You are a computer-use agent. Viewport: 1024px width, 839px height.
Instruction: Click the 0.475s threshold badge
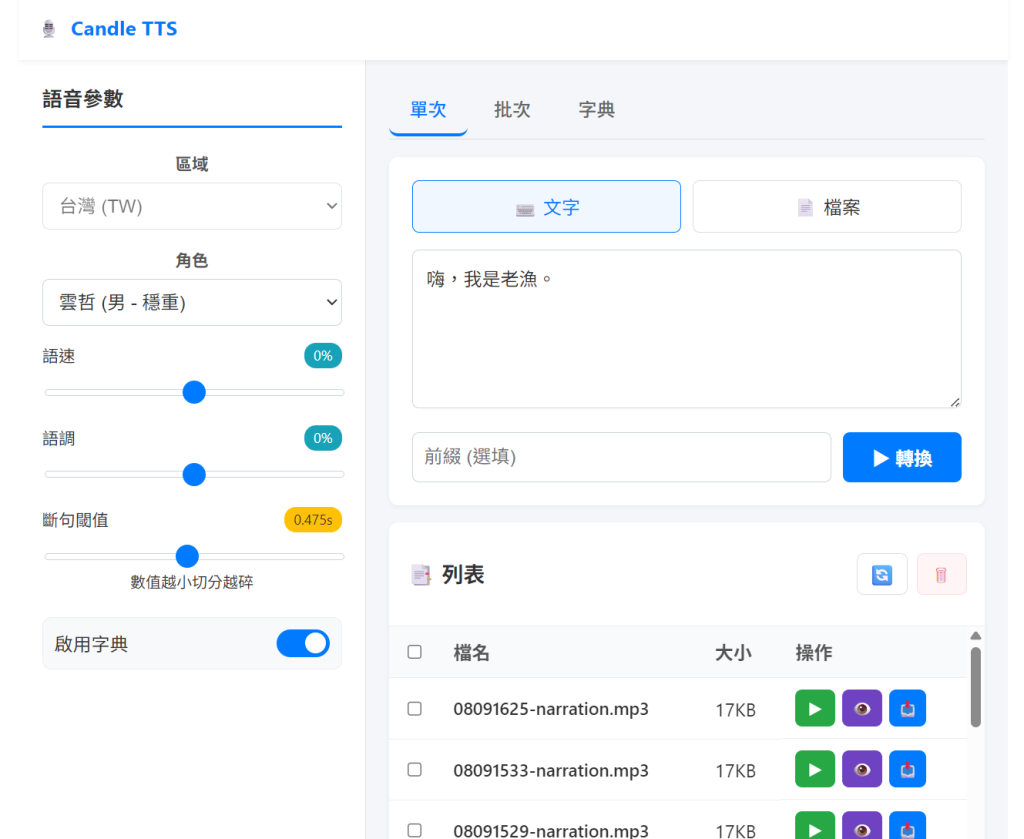pos(313,520)
